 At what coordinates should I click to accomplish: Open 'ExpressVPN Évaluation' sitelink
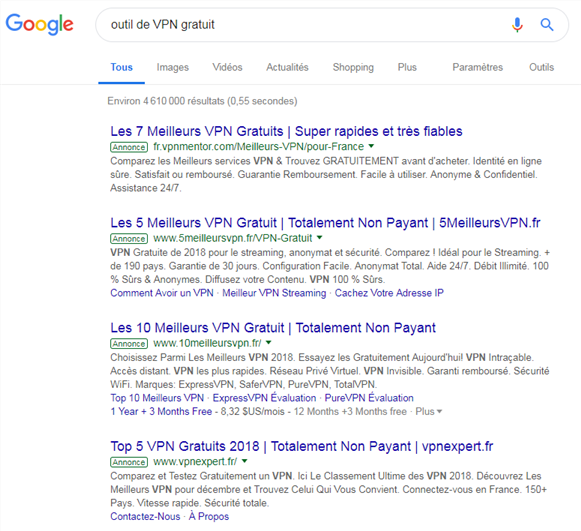pyautogui.click(x=264, y=398)
